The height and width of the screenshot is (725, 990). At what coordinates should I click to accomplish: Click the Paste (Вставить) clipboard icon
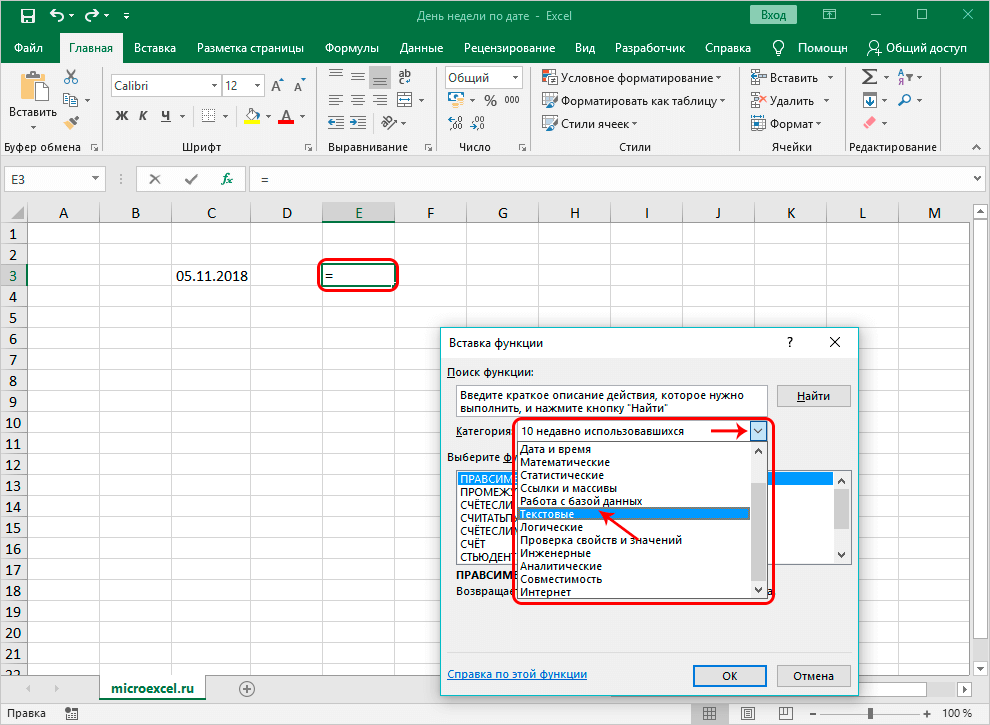click(x=33, y=87)
